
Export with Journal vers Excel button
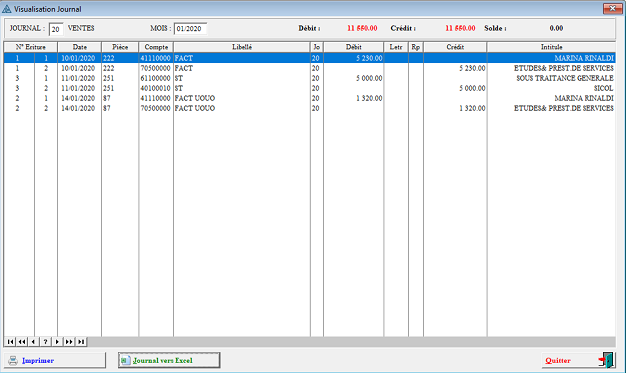(169, 360)
